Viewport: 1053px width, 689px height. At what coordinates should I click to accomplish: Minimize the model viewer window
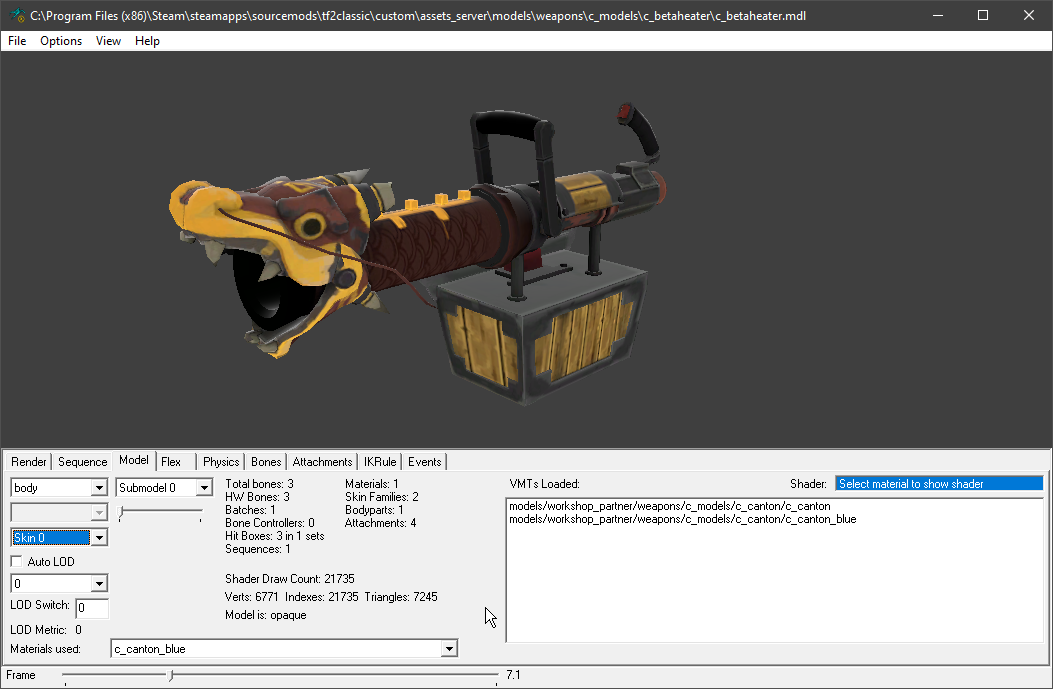pos(938,15)
